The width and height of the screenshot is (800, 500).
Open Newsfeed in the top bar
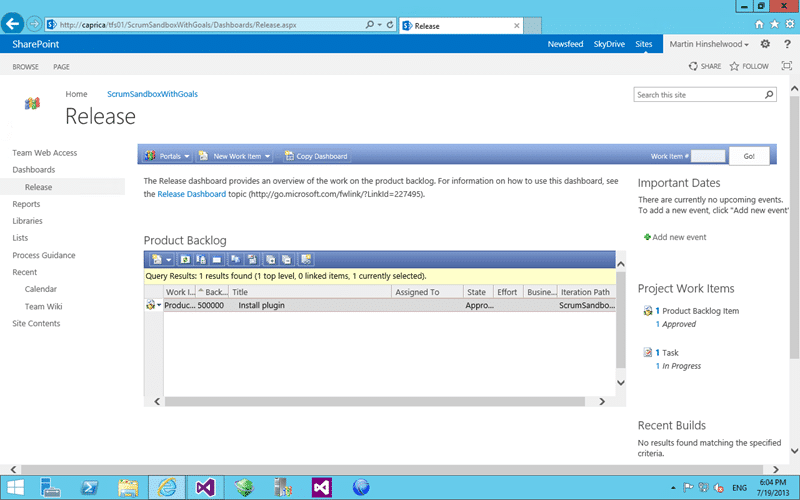coord(565,44)
